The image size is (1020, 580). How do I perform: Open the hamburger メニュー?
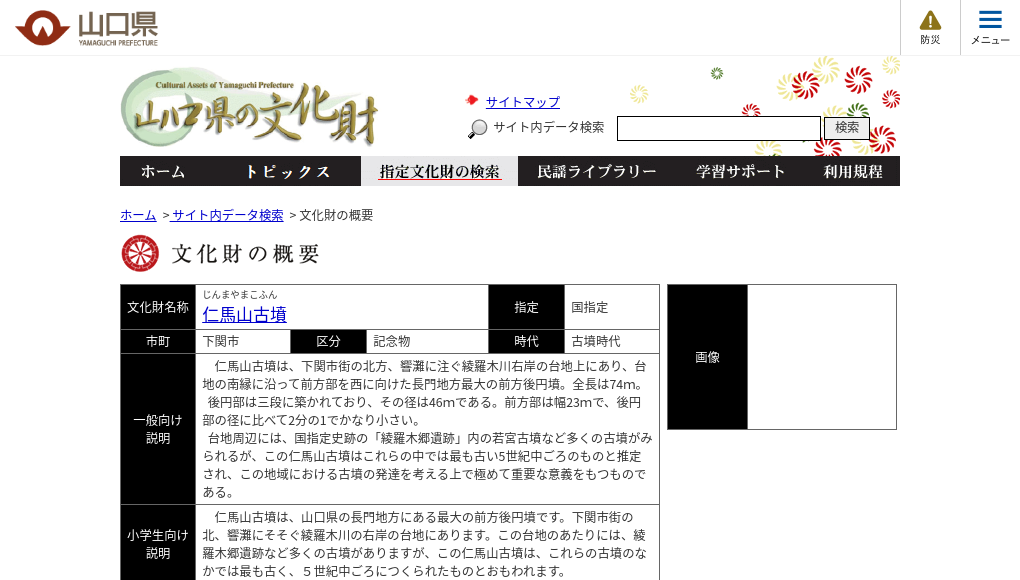pyautogui.click(x=989, y=27)
